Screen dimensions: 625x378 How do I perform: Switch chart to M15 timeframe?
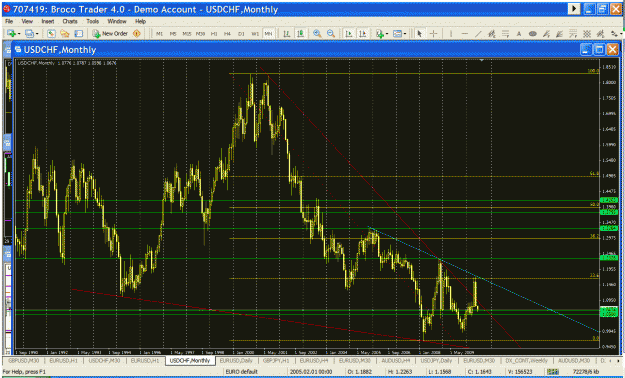coord(187,34)
